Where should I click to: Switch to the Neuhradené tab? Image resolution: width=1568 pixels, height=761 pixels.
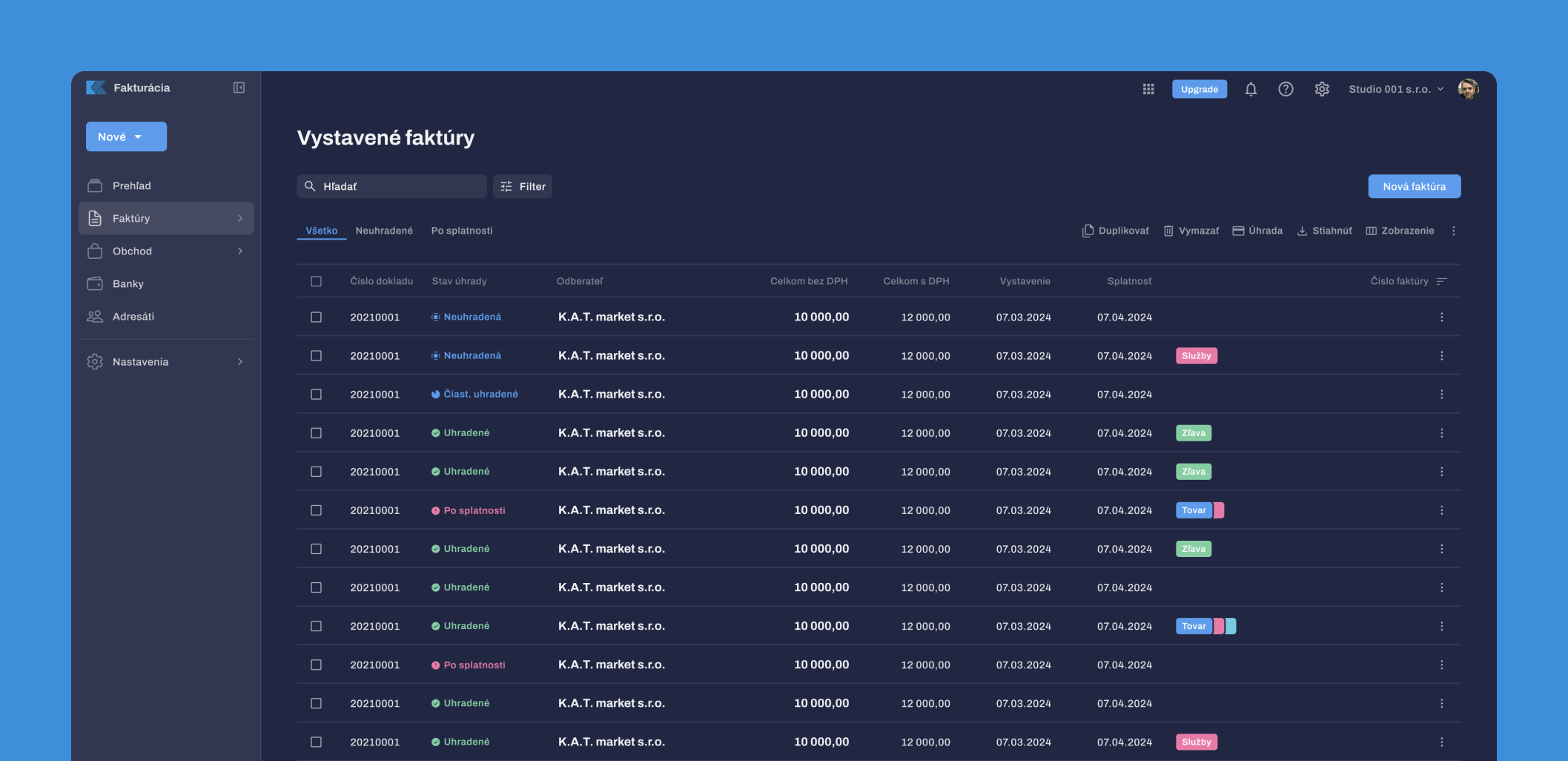click(x=384, y=231)
